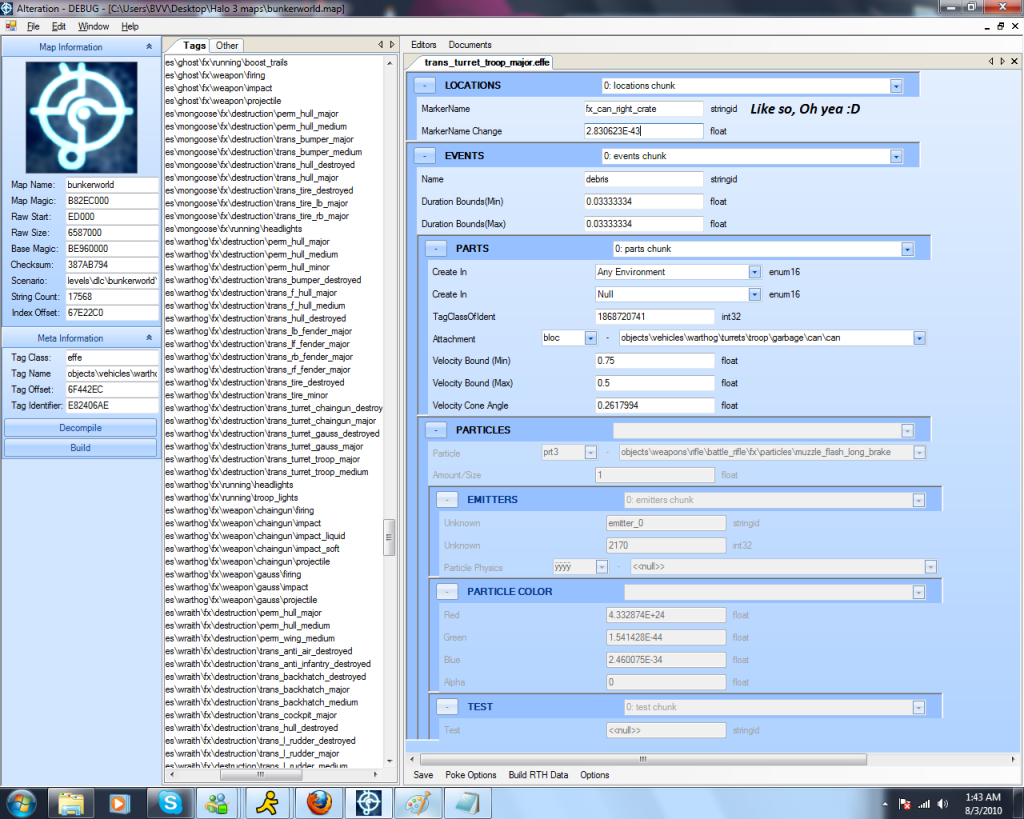Collapse the TEST section

pyautogui.click(x=447, y=707)
